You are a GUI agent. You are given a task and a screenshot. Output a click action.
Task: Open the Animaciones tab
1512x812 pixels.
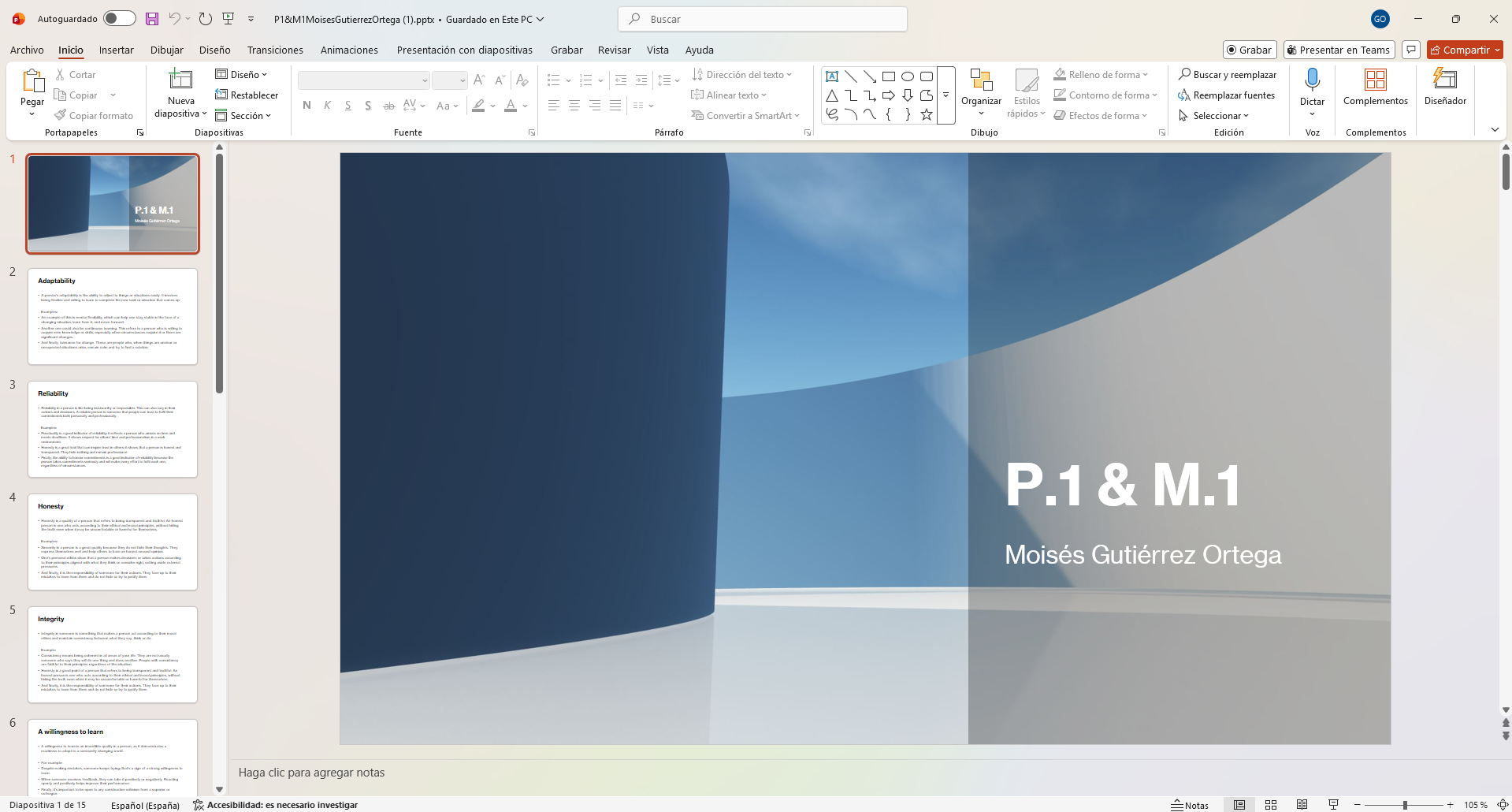click(x=349, y=50)
